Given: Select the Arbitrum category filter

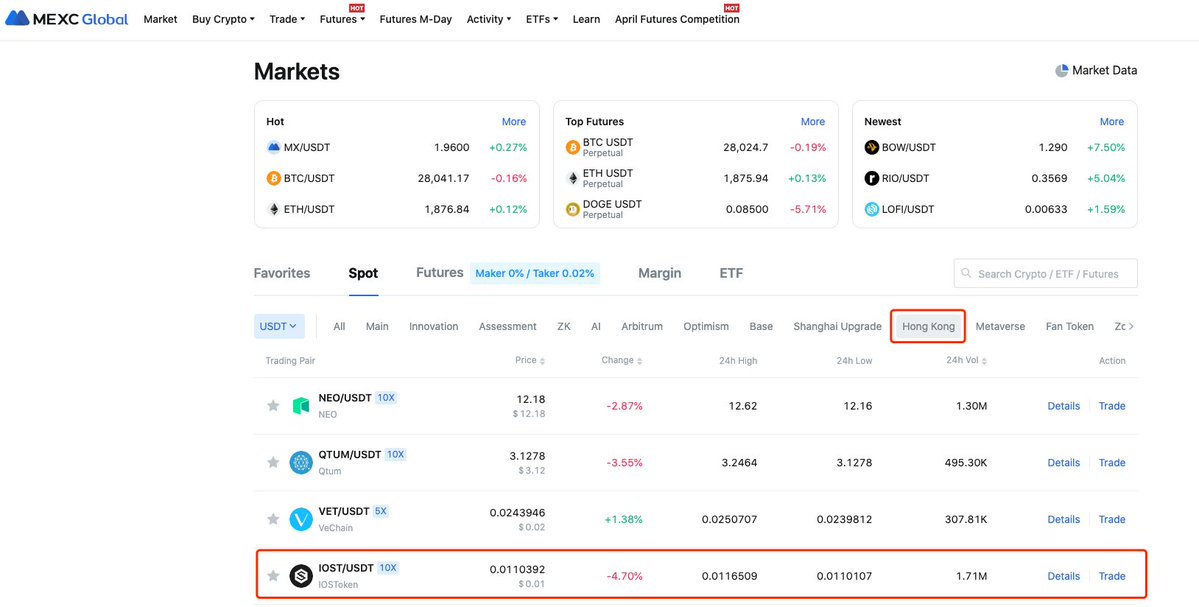Looking at the screenshot, I should click(642, 326).
